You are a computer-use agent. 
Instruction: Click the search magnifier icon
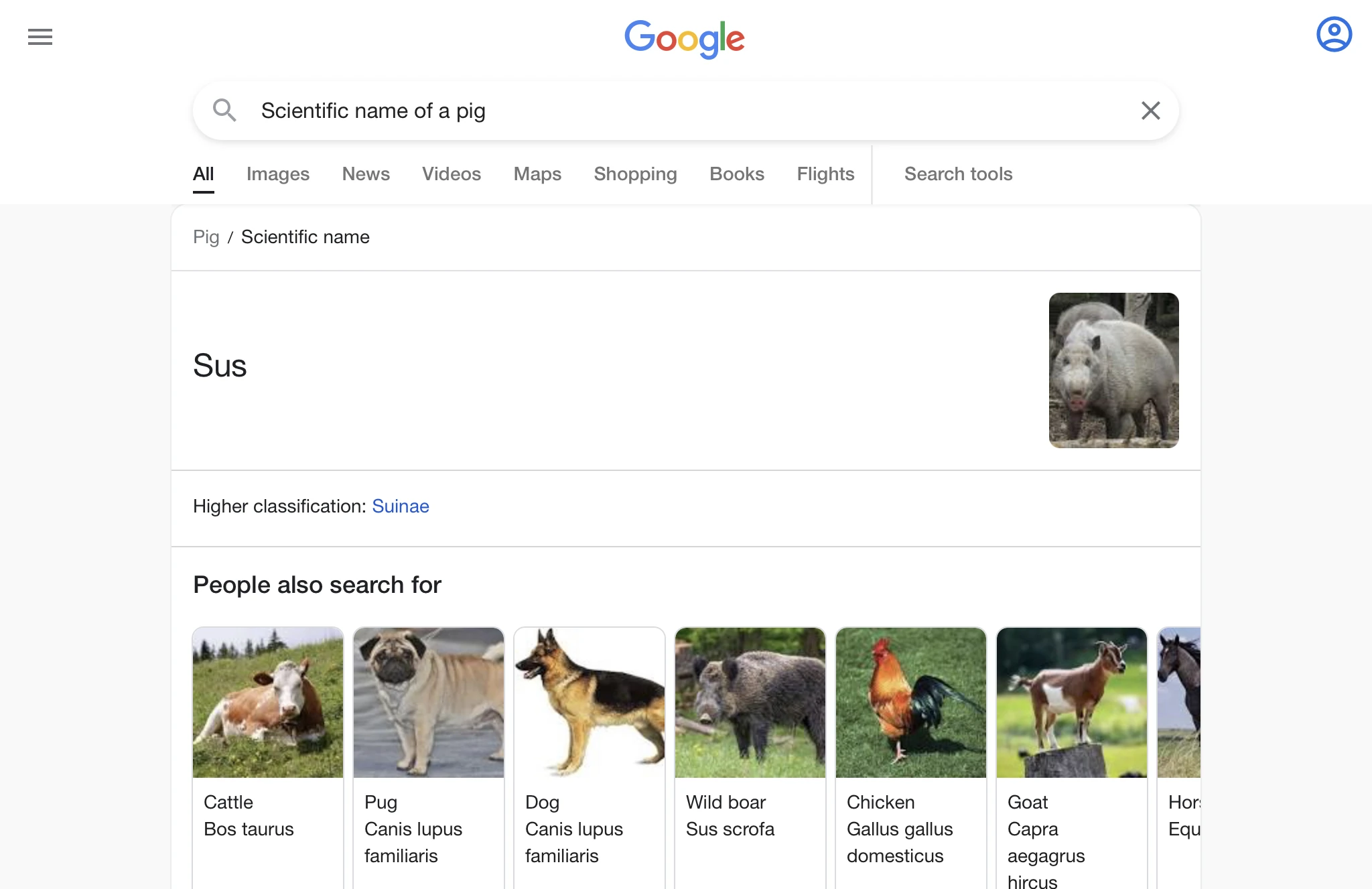coord(225,111)
